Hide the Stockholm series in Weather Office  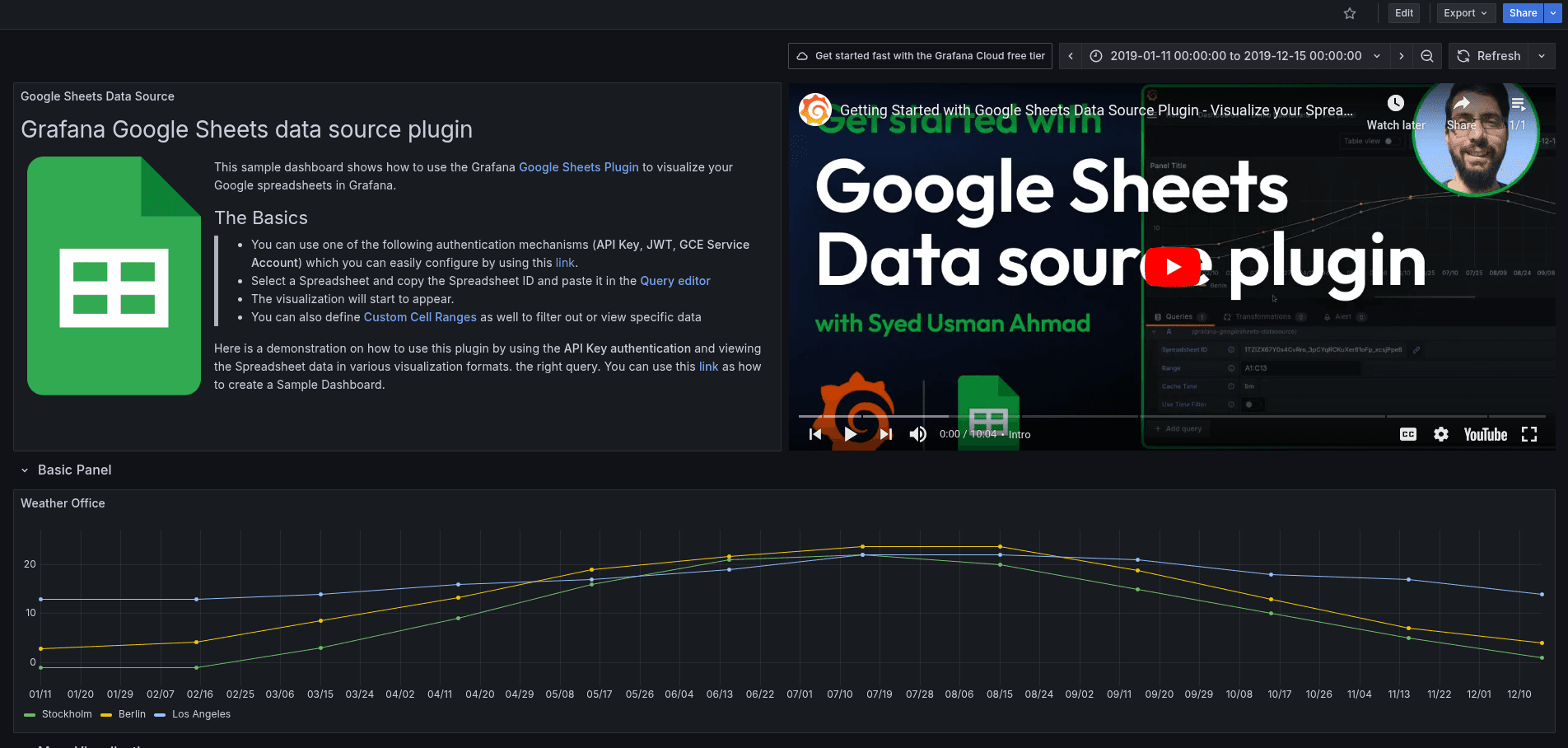click(69, 714)
